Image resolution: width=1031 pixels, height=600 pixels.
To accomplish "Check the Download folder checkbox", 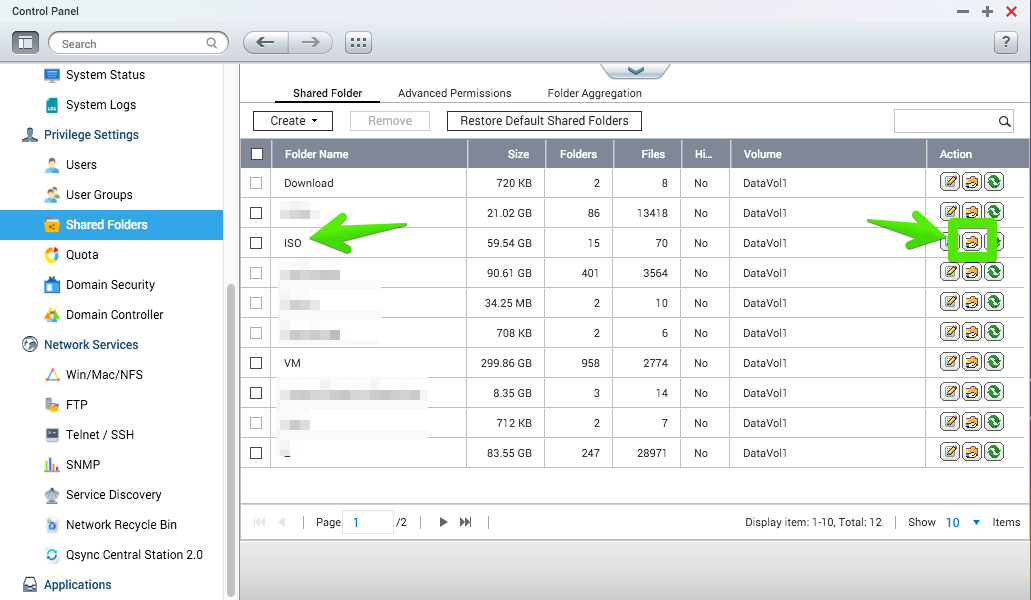I will coord(256,183).
